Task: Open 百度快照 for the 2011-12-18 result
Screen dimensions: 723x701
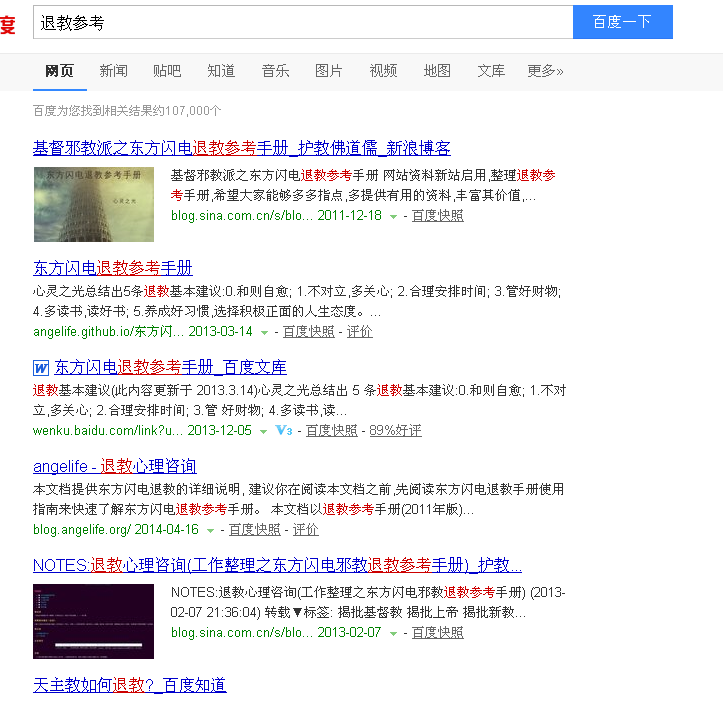Action: tap(438, 215)
